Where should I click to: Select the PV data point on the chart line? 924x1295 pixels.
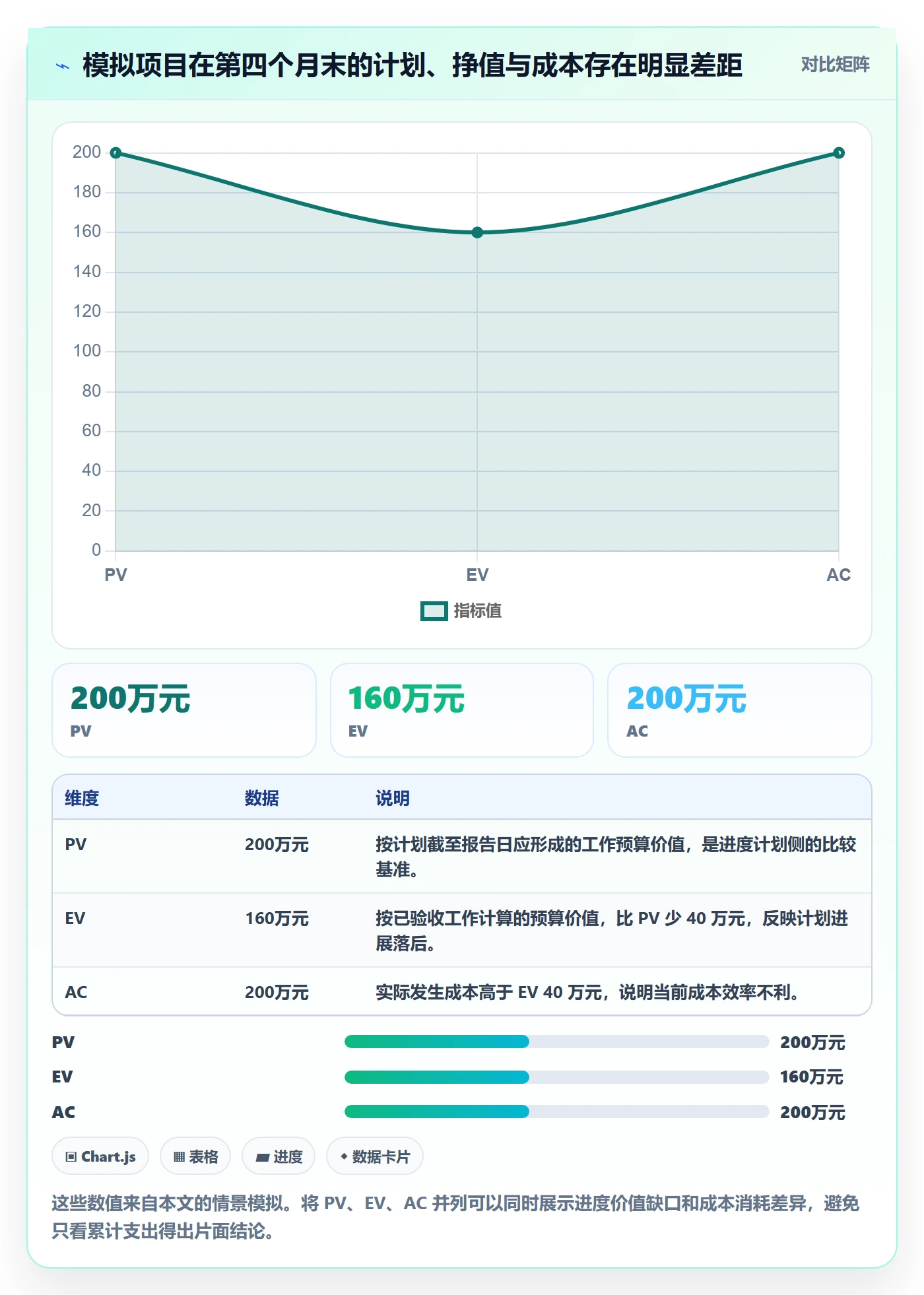pyautogui.click(x=115, y=153)
